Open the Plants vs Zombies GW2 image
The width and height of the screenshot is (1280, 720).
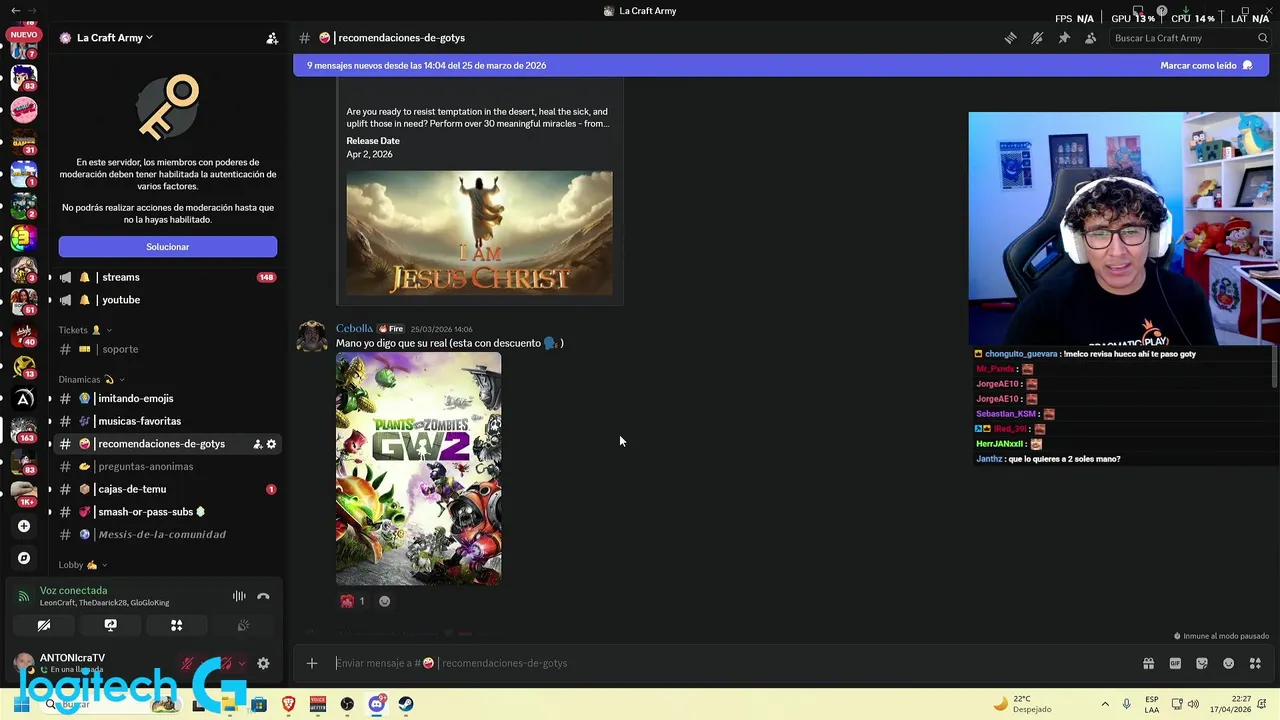click(418, 469)
